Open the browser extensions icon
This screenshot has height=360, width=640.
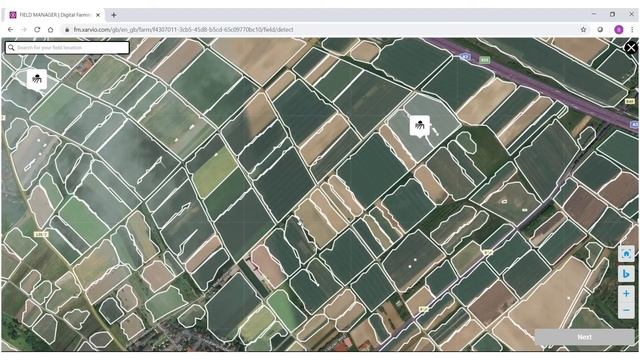(x=600, y=29)
